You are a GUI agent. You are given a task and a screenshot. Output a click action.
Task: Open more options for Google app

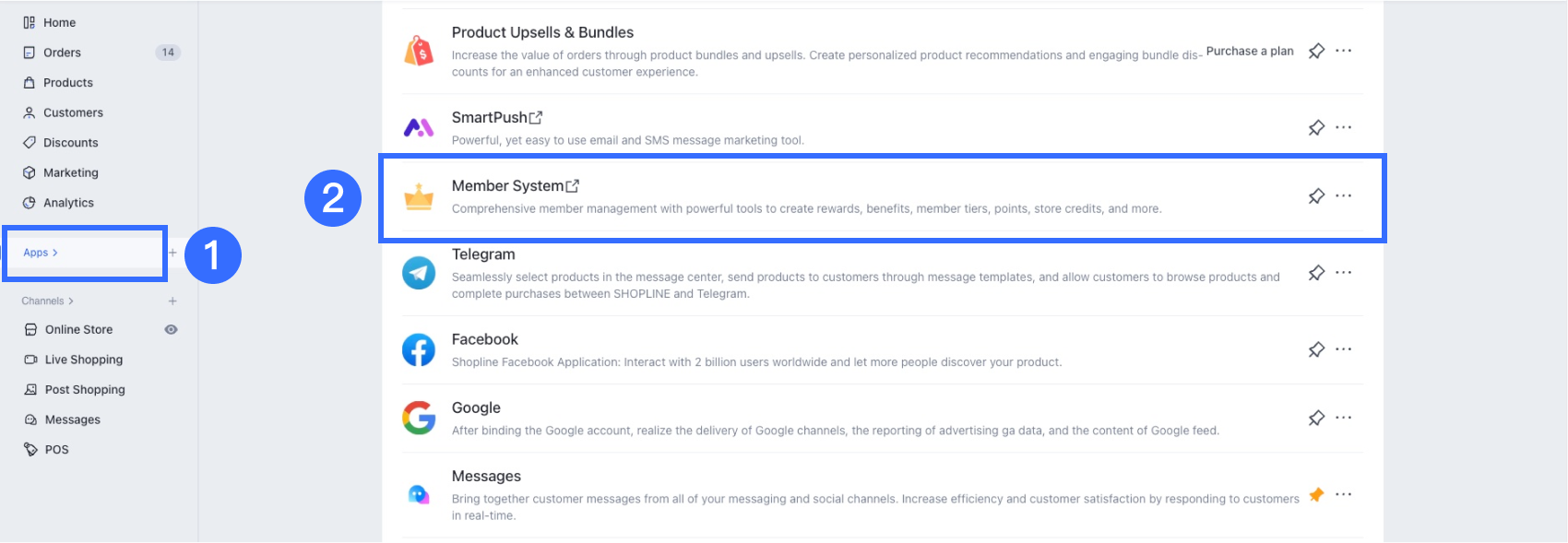[x=1343, y=419]
